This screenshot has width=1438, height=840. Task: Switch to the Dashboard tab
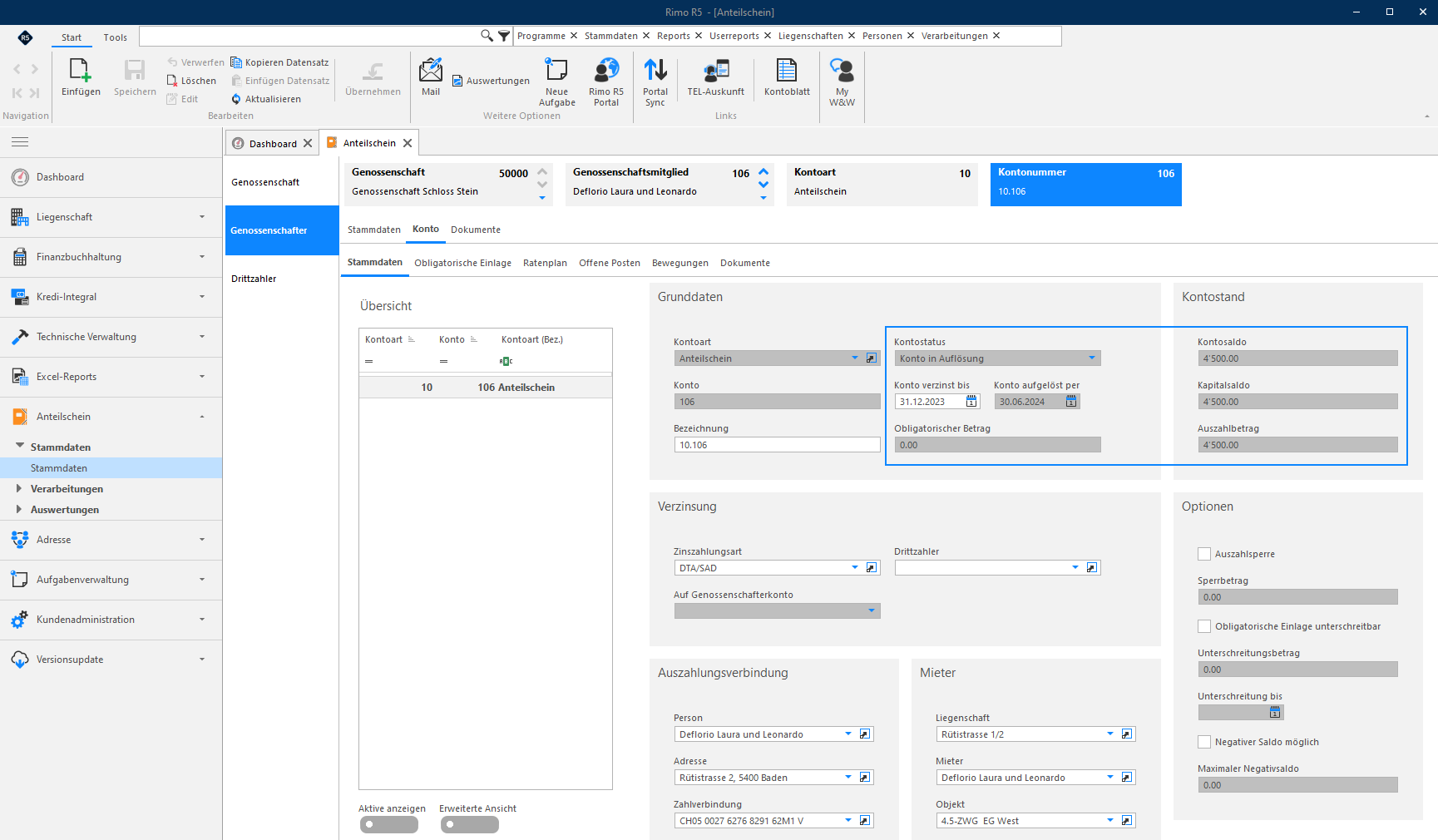coord(272,143)
